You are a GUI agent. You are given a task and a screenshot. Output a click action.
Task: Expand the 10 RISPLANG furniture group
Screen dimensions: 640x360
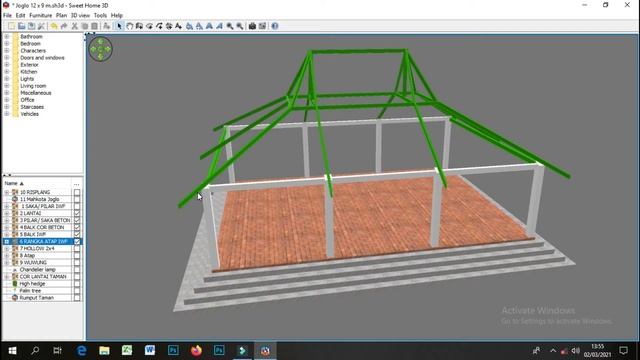click(7, 192)
